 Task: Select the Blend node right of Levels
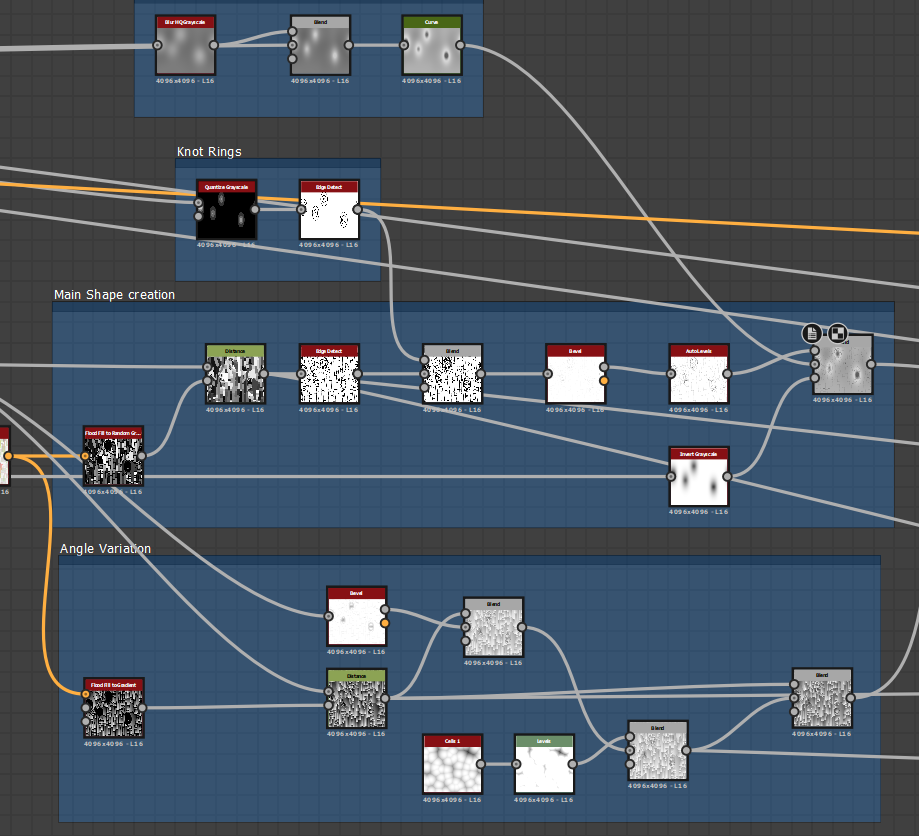658,750
